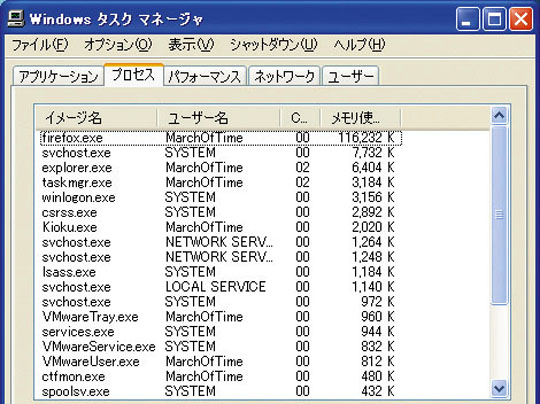The height and width of the screenshot is (404, 540).
Task: Open the シャットダウン(U) menu
Action: click(x=273, y=45)
